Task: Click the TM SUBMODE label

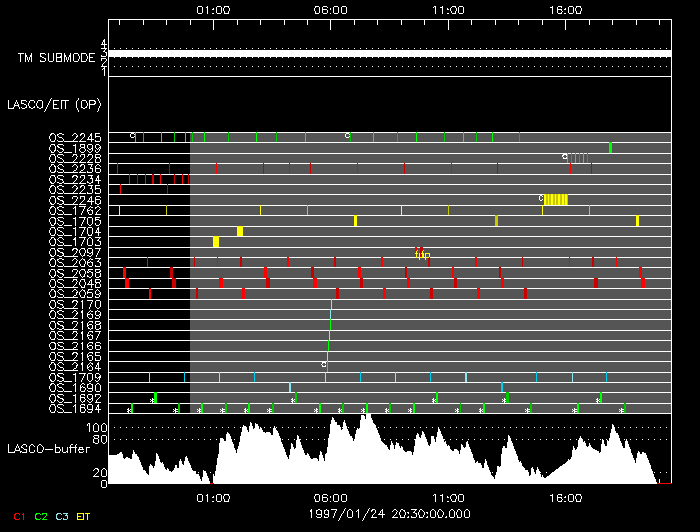Action: point(55,58)
